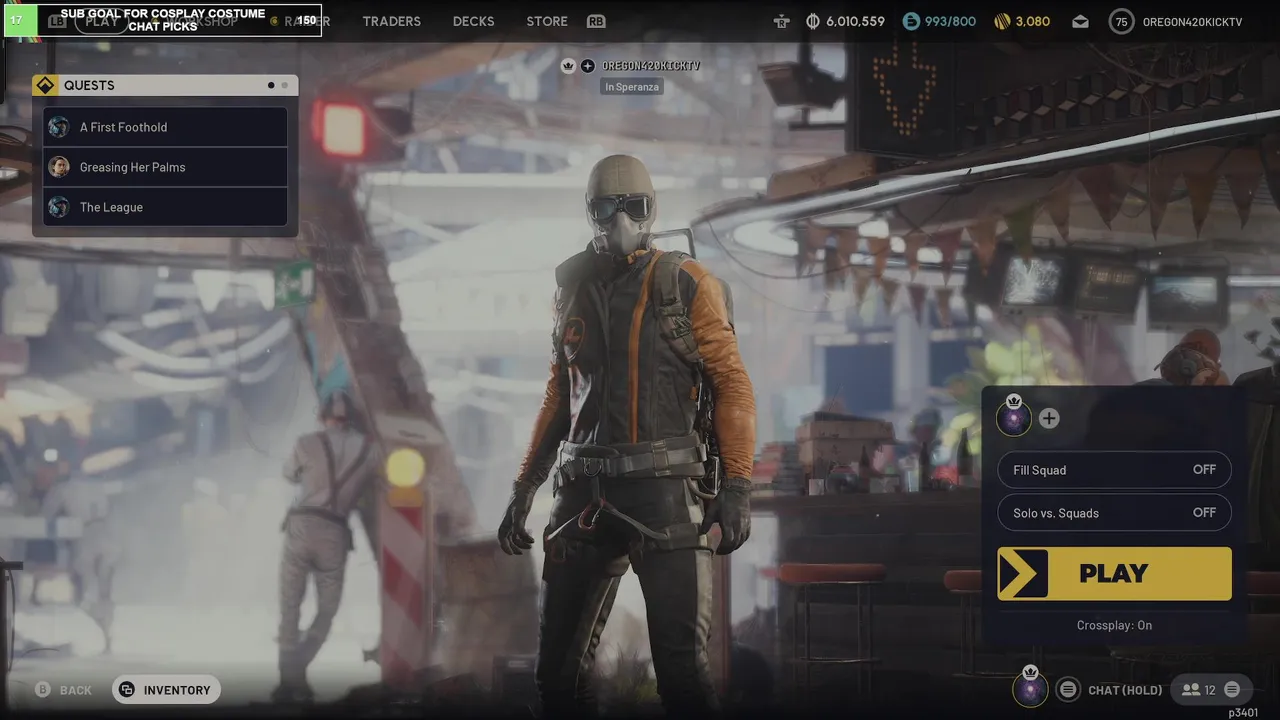Click the menu icon beside friends count
Viewport: 1280px width, 720px height.
[1232, 690]
